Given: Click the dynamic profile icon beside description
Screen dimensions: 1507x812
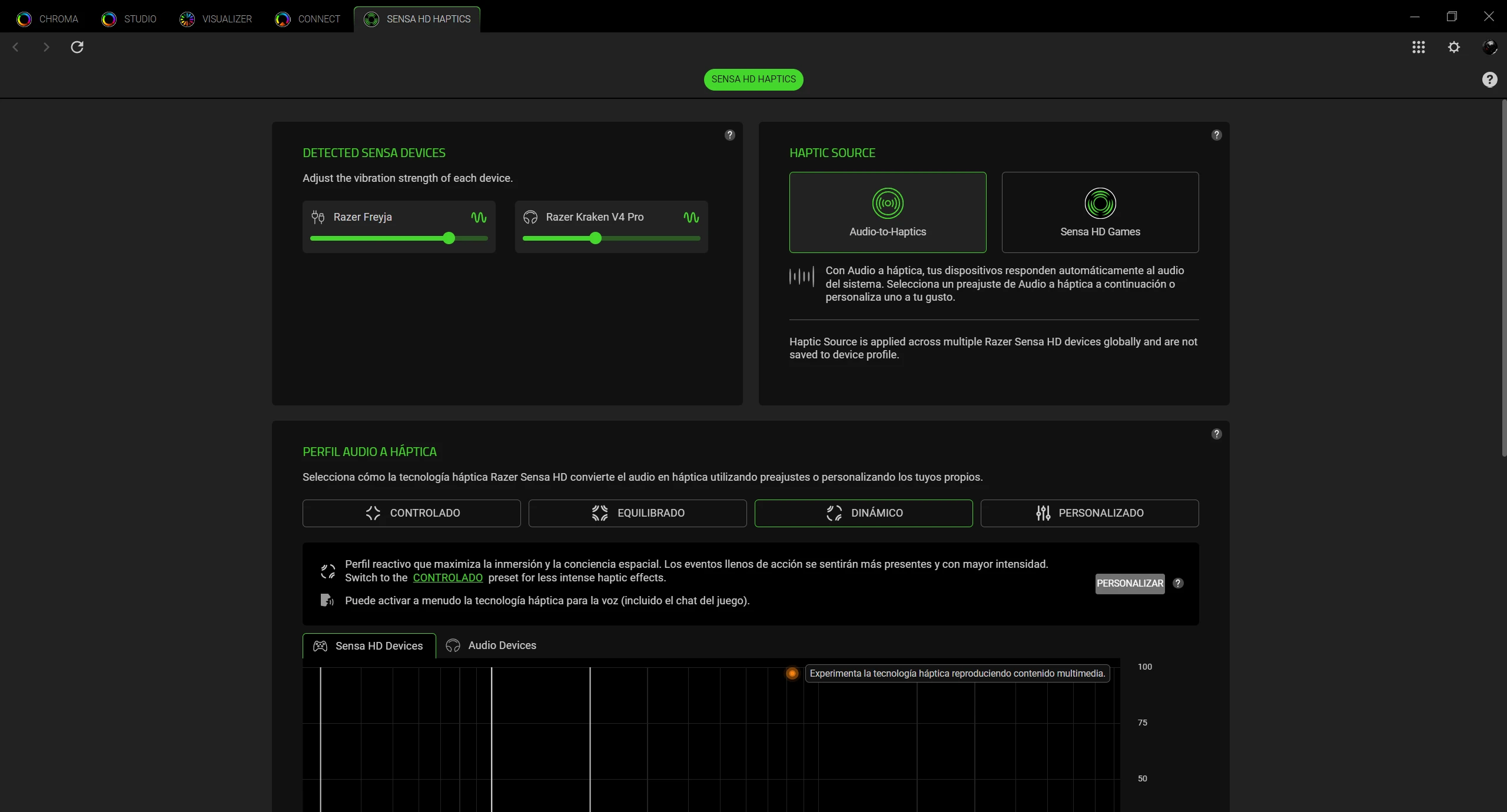Looking at the screenshot, I should (x=328, y=571).
